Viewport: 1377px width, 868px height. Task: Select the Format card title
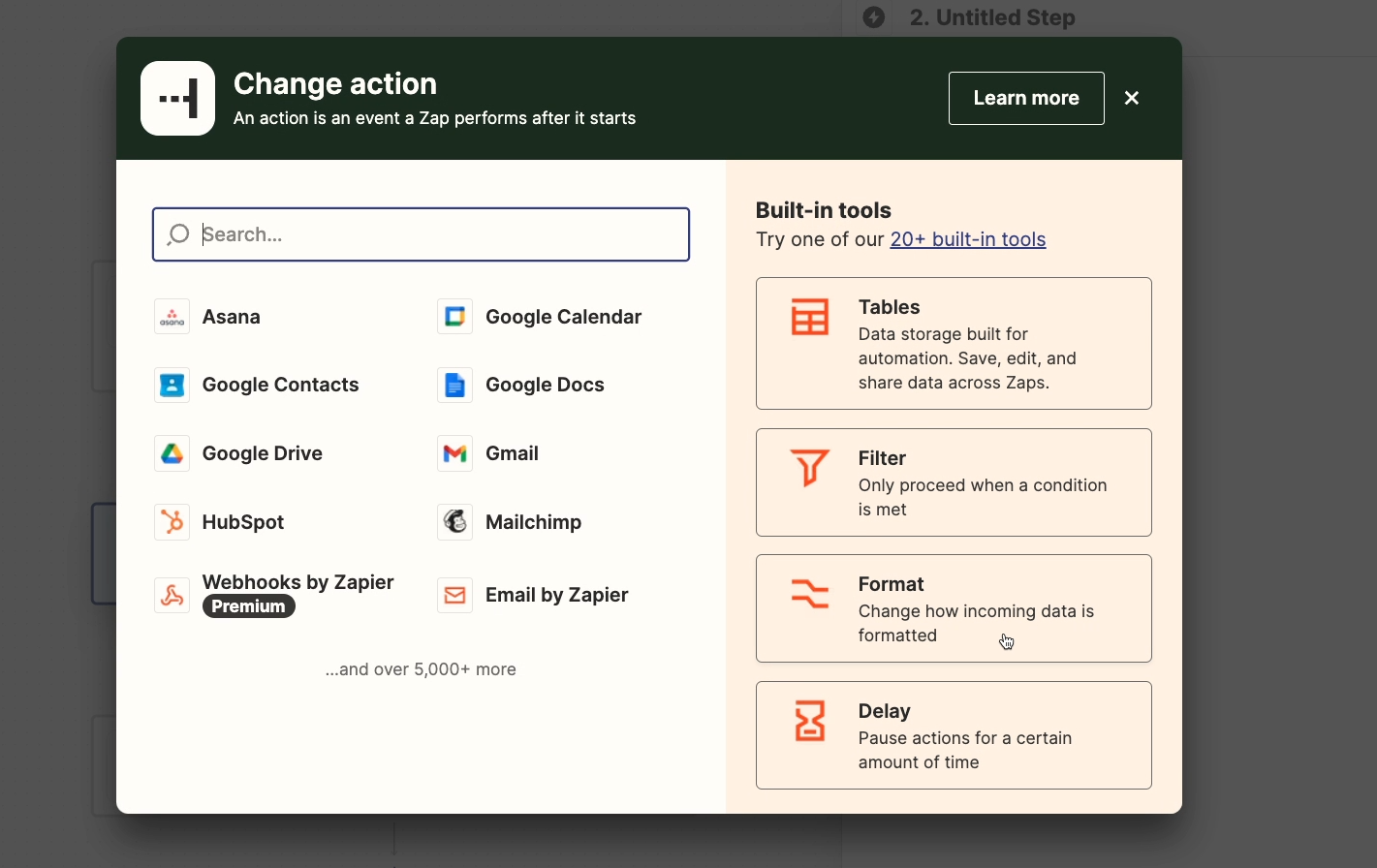click(892, 584)
